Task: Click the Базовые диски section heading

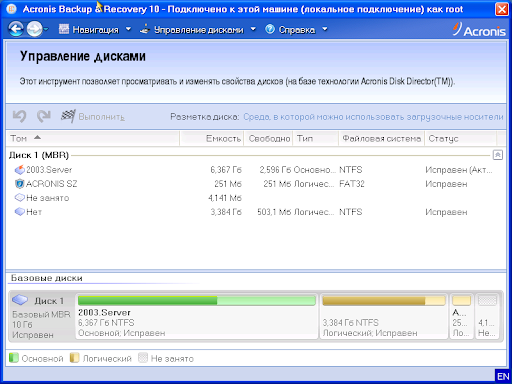Action: 47,278
